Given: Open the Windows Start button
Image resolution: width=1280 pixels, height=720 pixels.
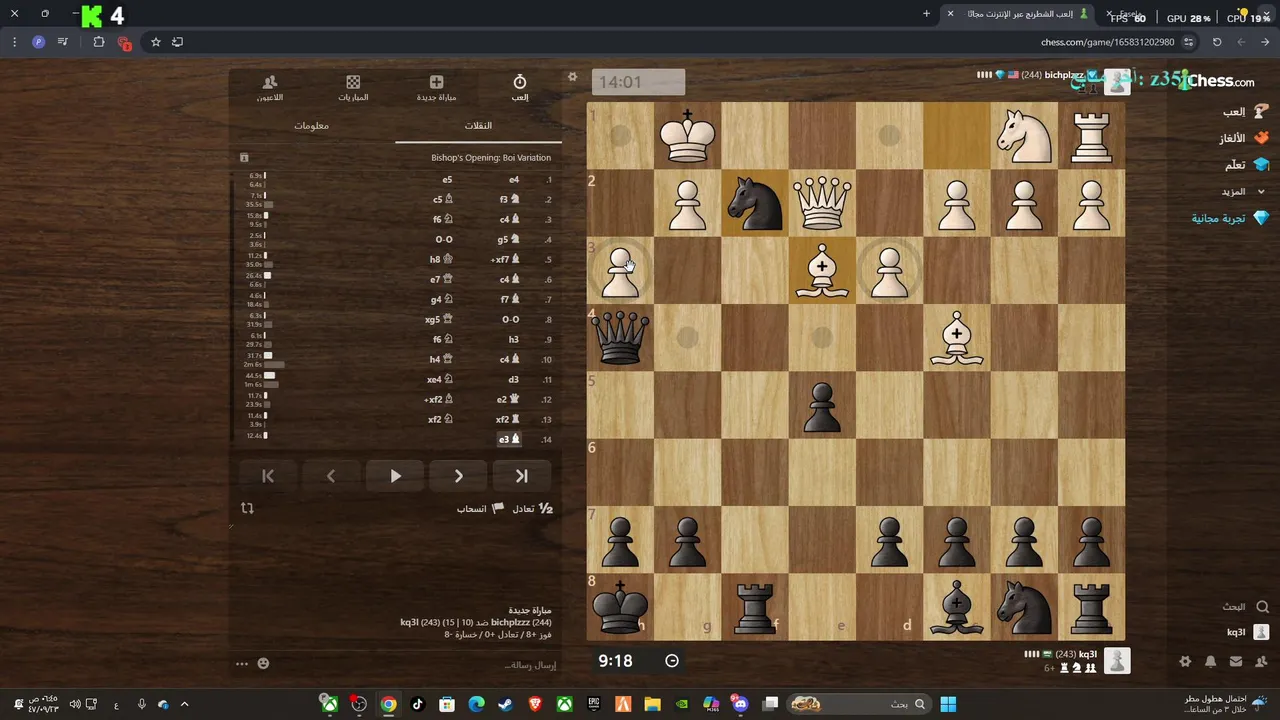Looking at the screenshot, I should [x=947, y=704].
